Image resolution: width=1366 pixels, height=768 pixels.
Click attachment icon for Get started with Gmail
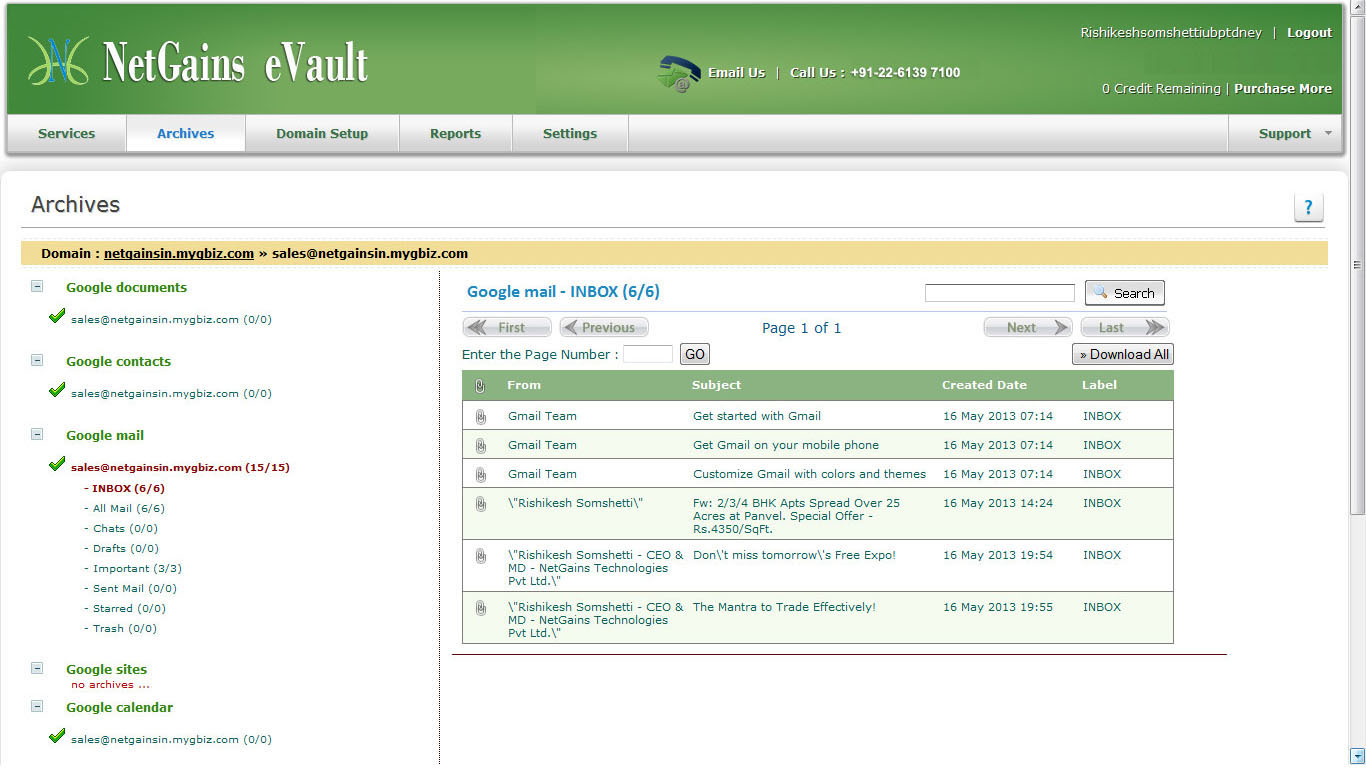point(480,416)
